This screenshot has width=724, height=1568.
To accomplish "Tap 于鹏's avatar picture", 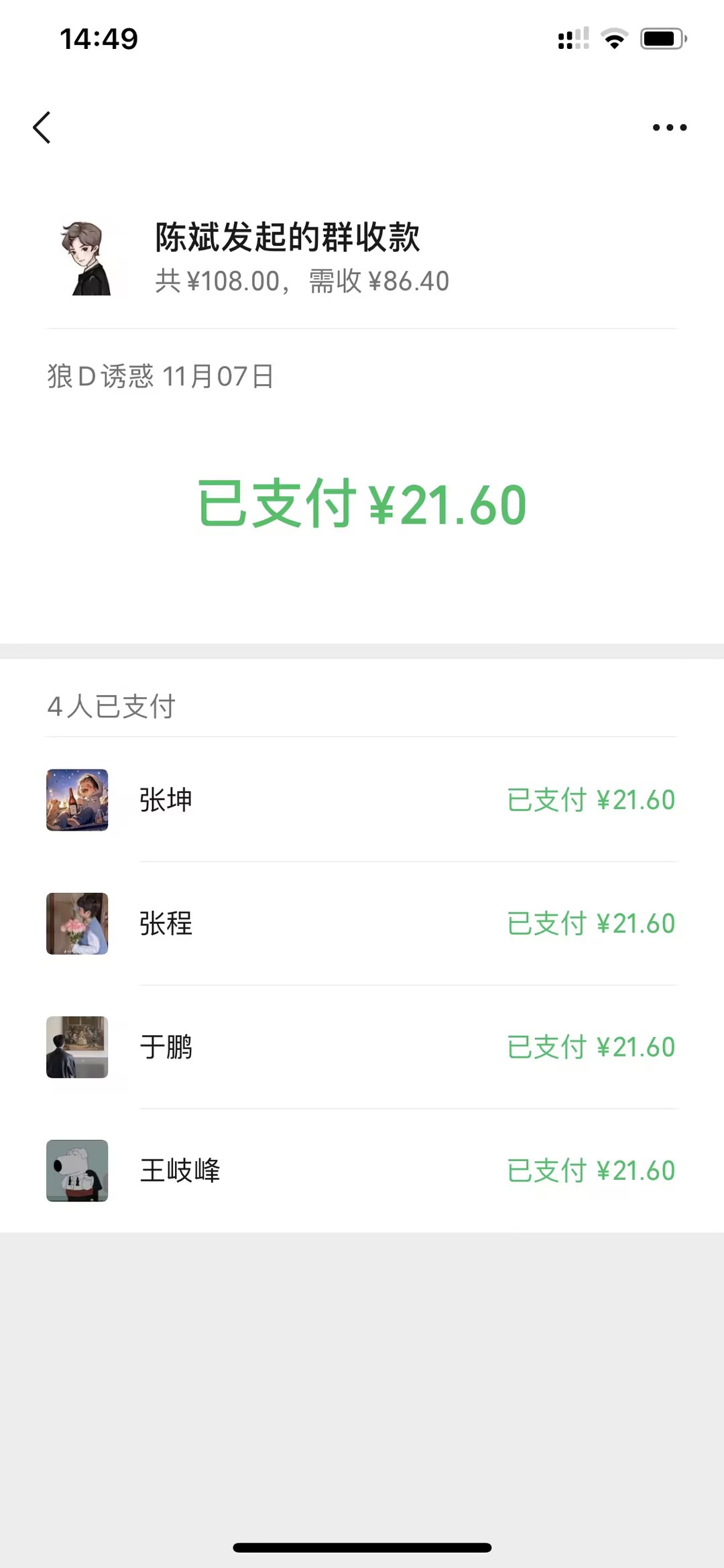I will 77,1046.
